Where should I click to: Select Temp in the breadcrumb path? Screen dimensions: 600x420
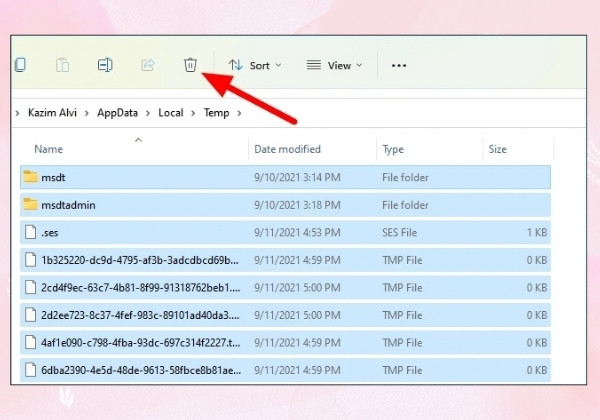coord(216,112)
